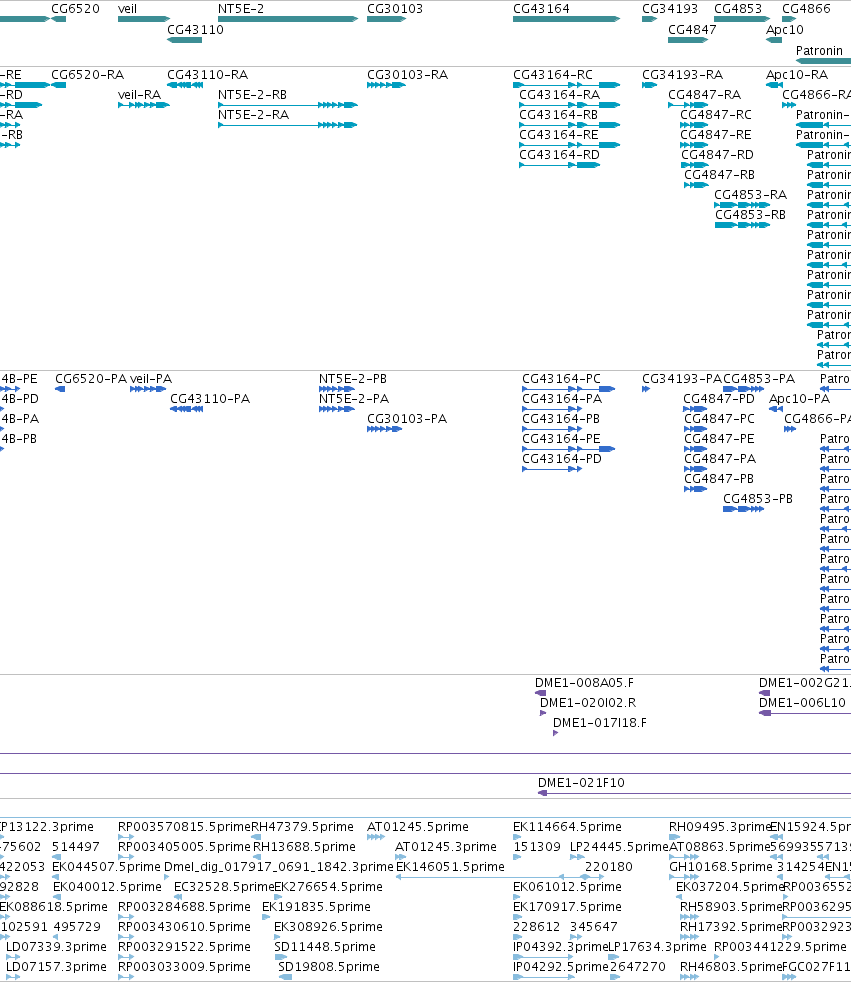Click the CG34193 gene label
Image resolution: width=851 pixels, height=982 pixels.
(x=669, y=9)
